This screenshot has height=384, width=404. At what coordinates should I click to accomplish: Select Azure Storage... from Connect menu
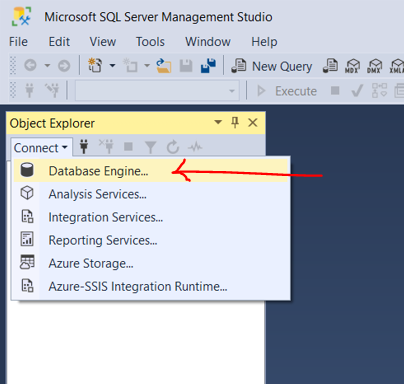(x=151, y=263)
